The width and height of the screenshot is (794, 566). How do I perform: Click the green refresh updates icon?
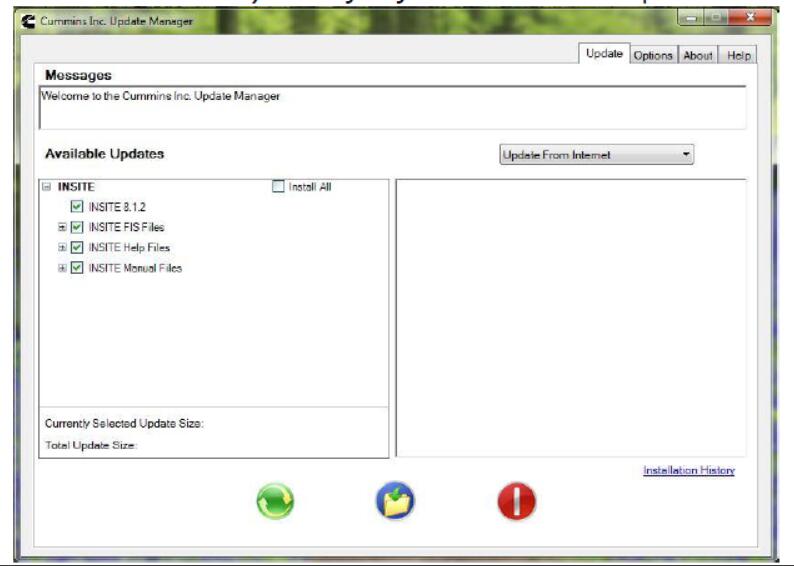(x=275, y=501)
